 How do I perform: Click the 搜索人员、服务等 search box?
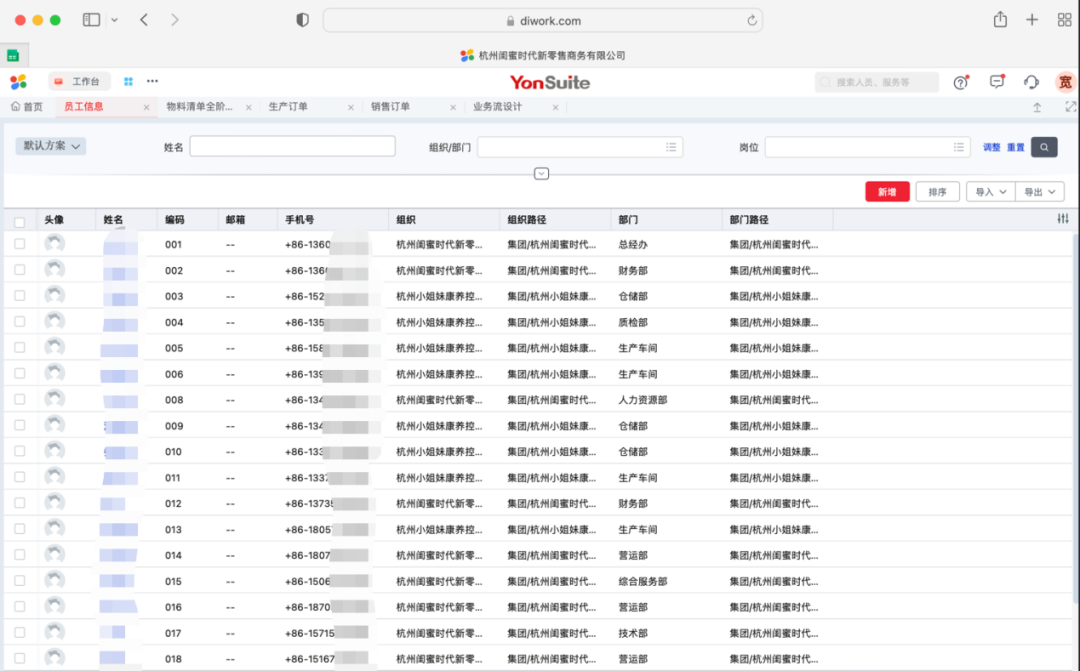[877, 82]
